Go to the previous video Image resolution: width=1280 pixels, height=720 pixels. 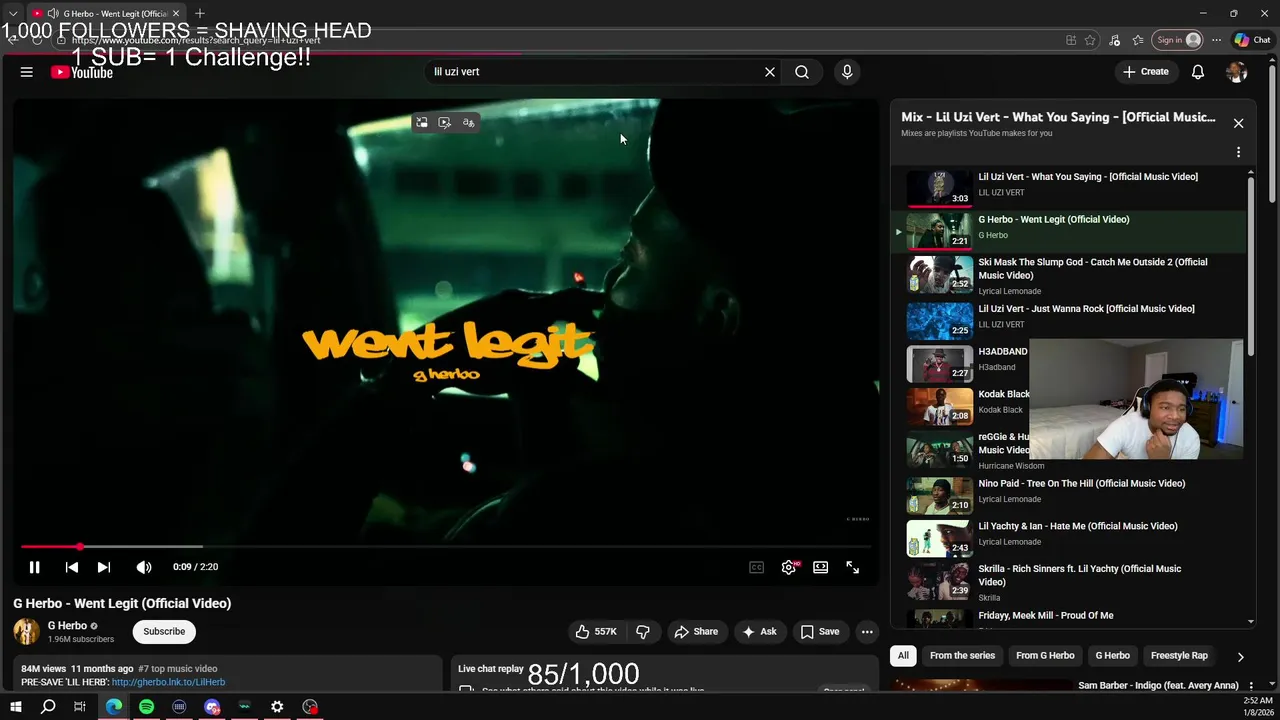click(x=72, y=567)
